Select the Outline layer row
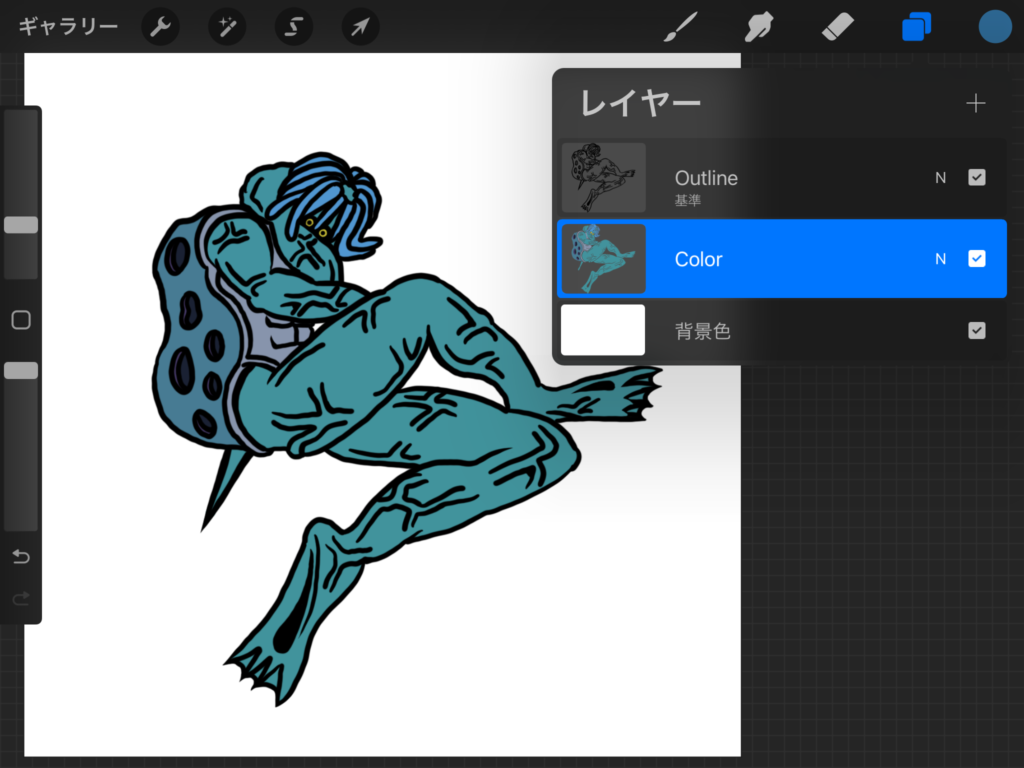Image resolution: width=1024 pixels, height=768 pixels. pos(780,178)
